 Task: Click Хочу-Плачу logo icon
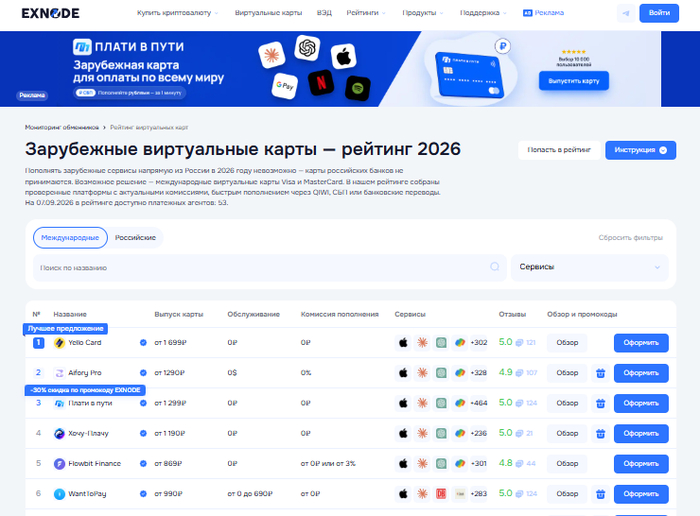tap(59, 433)
